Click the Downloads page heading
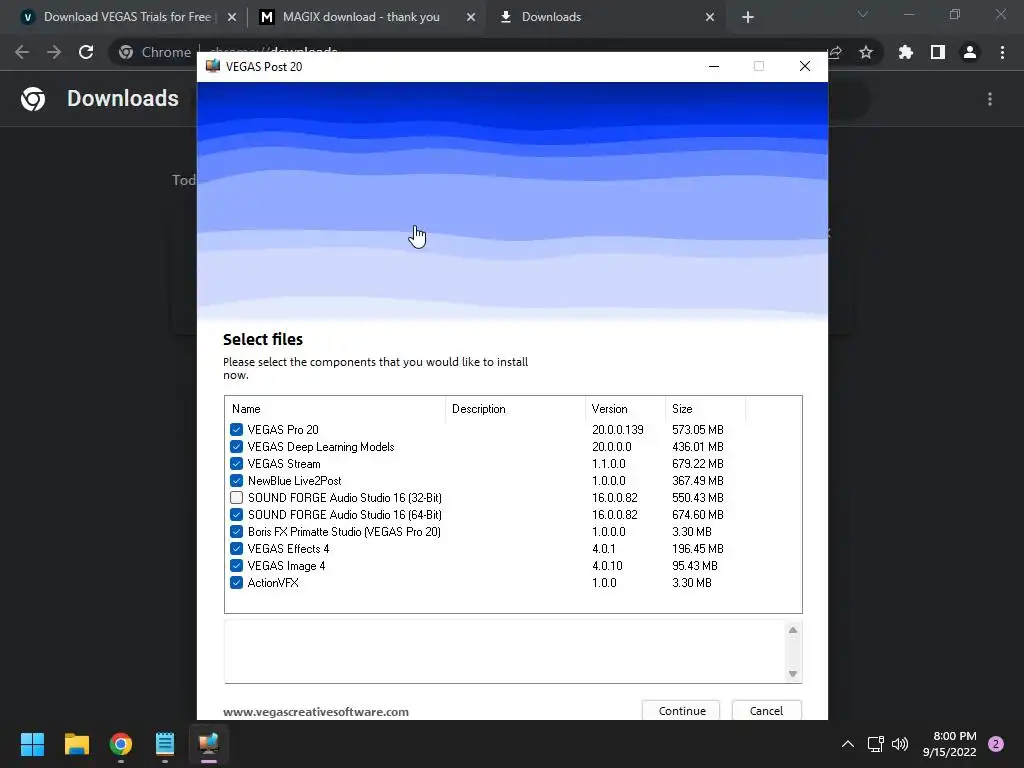Viewport: 1024px width, 768px height. pyautogui.click(x=123, y=99)
